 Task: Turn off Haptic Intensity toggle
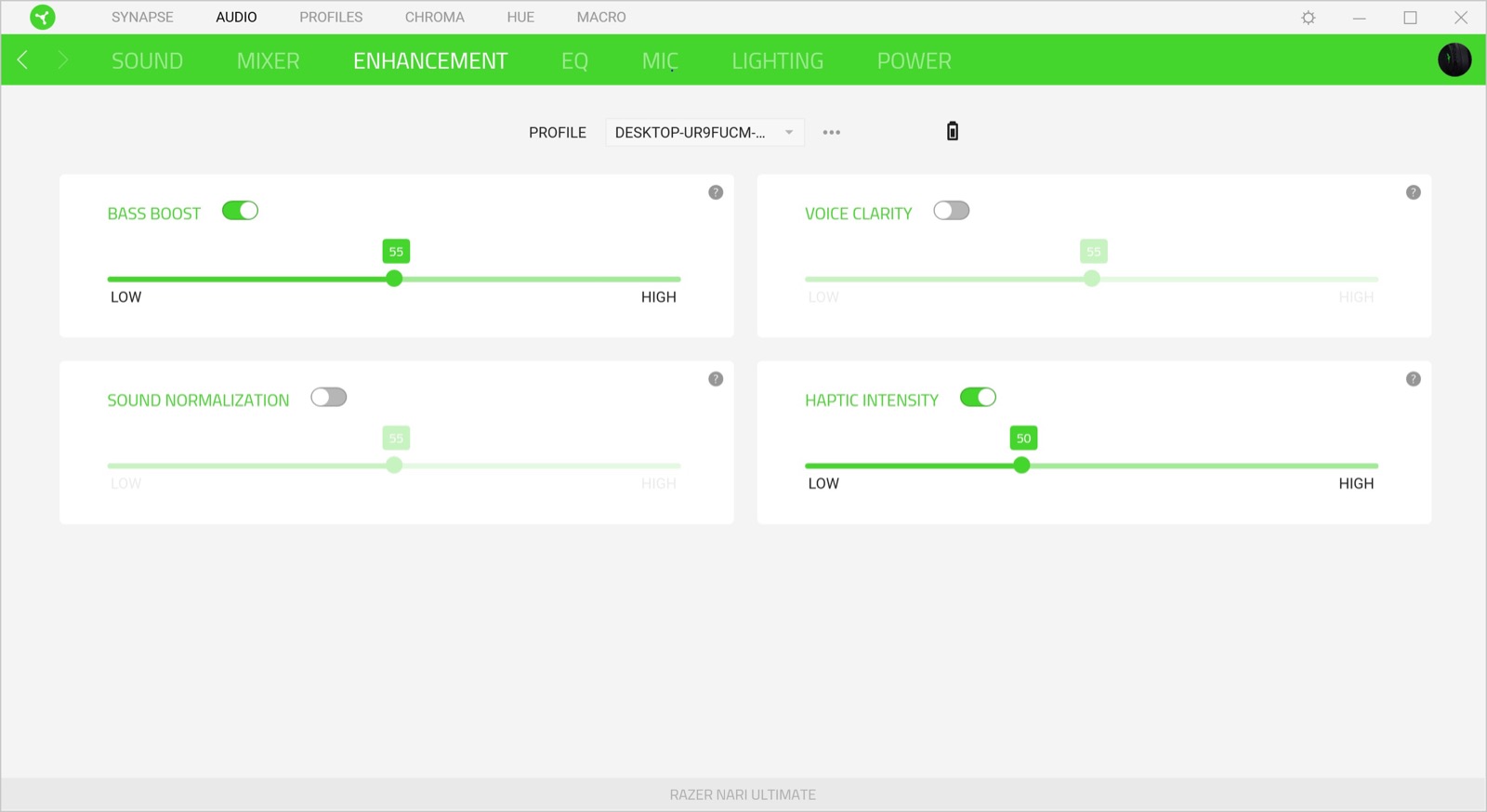click(978, 398)
